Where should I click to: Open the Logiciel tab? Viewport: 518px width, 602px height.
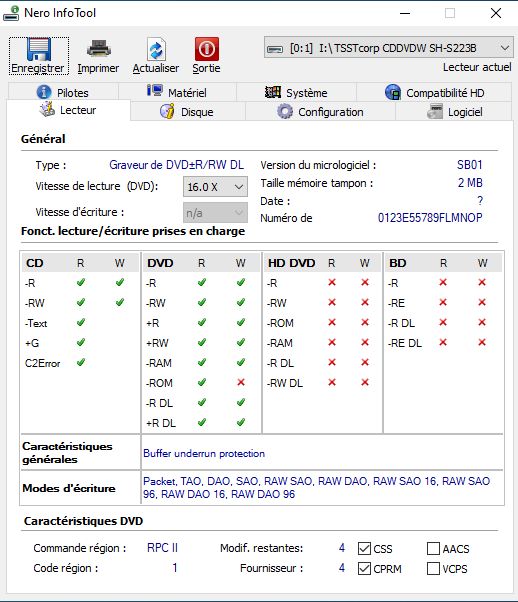454,112
